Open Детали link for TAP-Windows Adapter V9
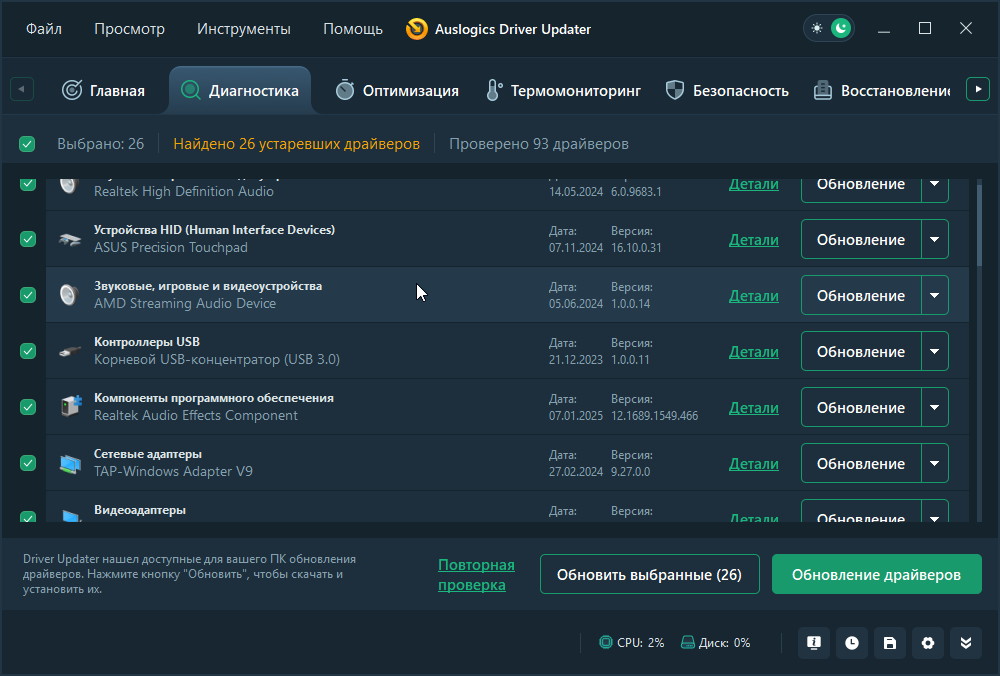The width and height of the screenshot is (1000, 676). click(x=754, y=464)
